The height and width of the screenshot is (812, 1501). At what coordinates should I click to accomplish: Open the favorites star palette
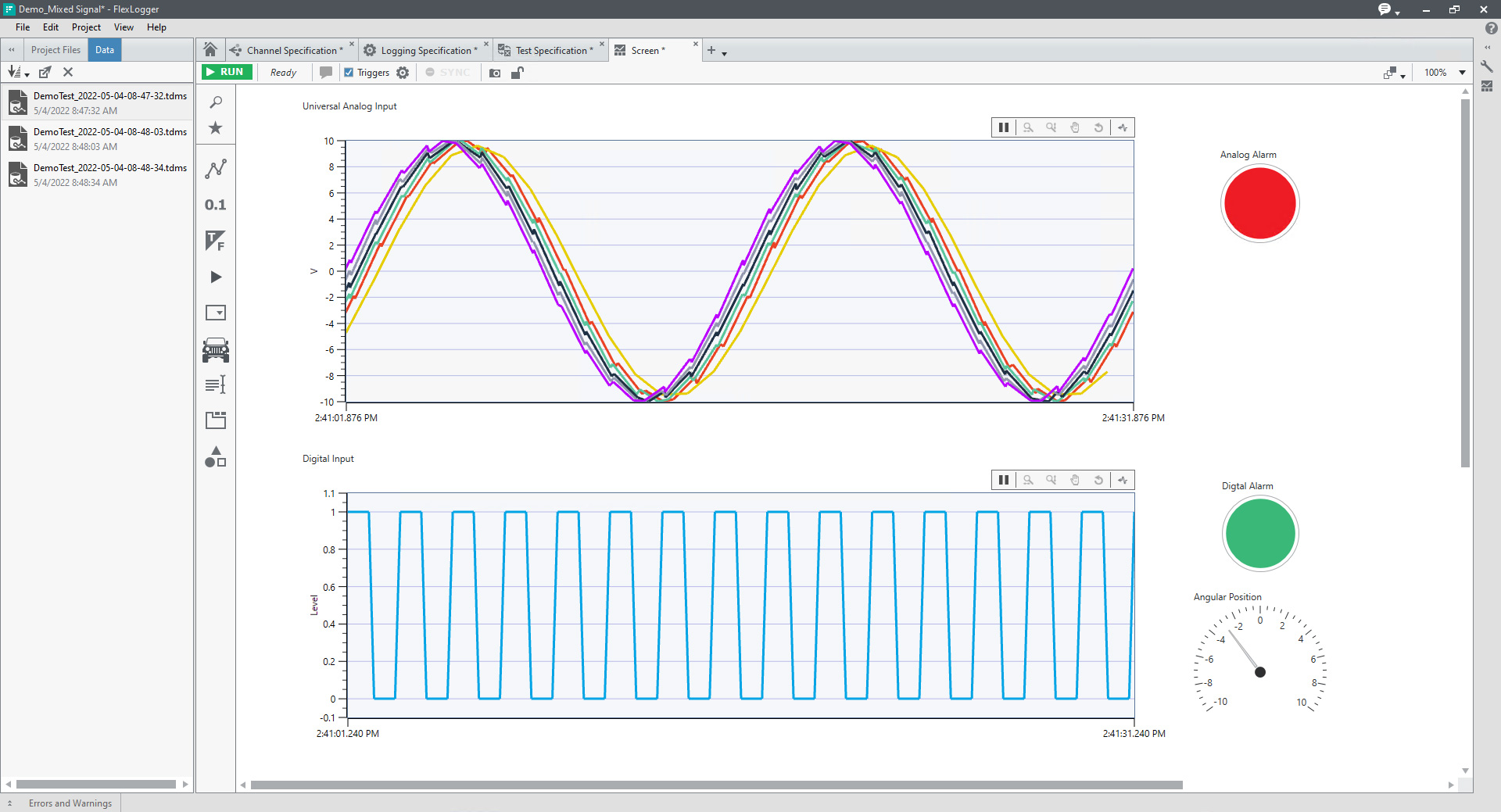215,128
